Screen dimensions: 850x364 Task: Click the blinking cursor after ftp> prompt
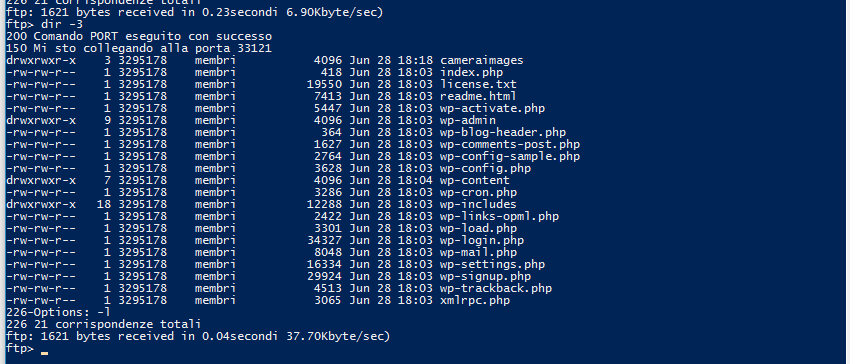[44, 353]
